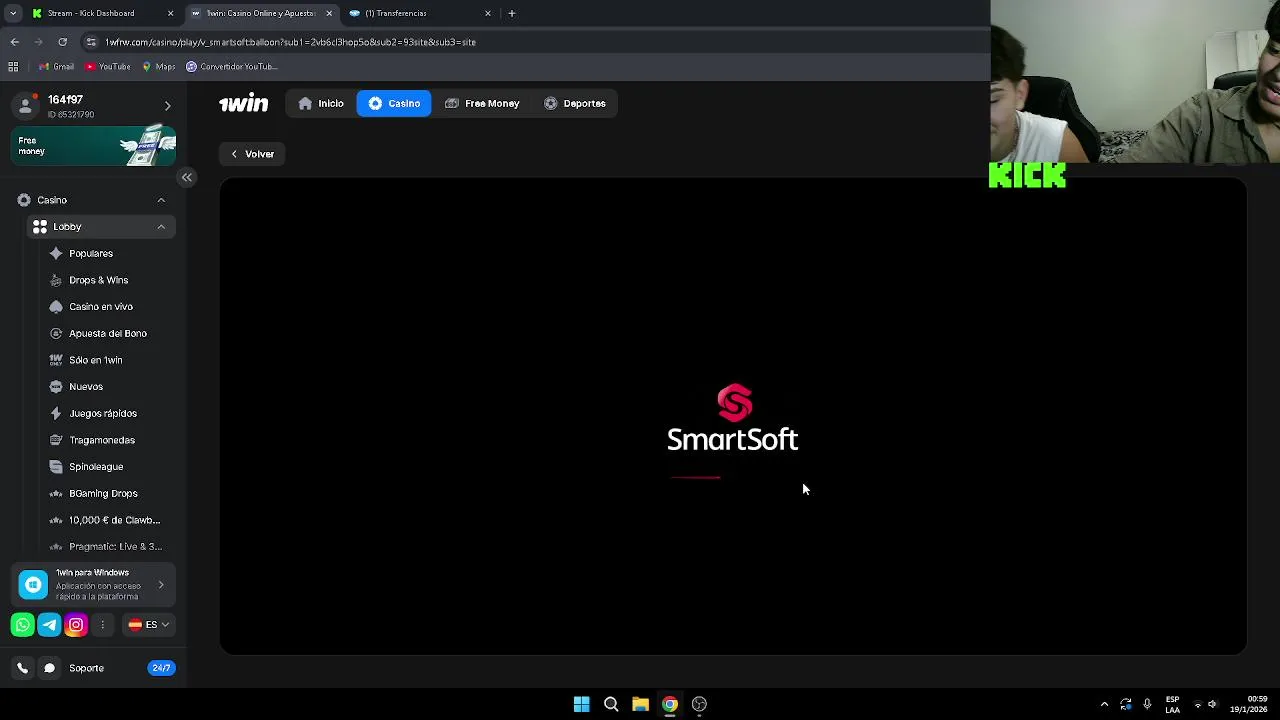Screen dimensions: 1280x720
Task: Open Pragmatic: Live & S... category
Action: coord(115,547)
